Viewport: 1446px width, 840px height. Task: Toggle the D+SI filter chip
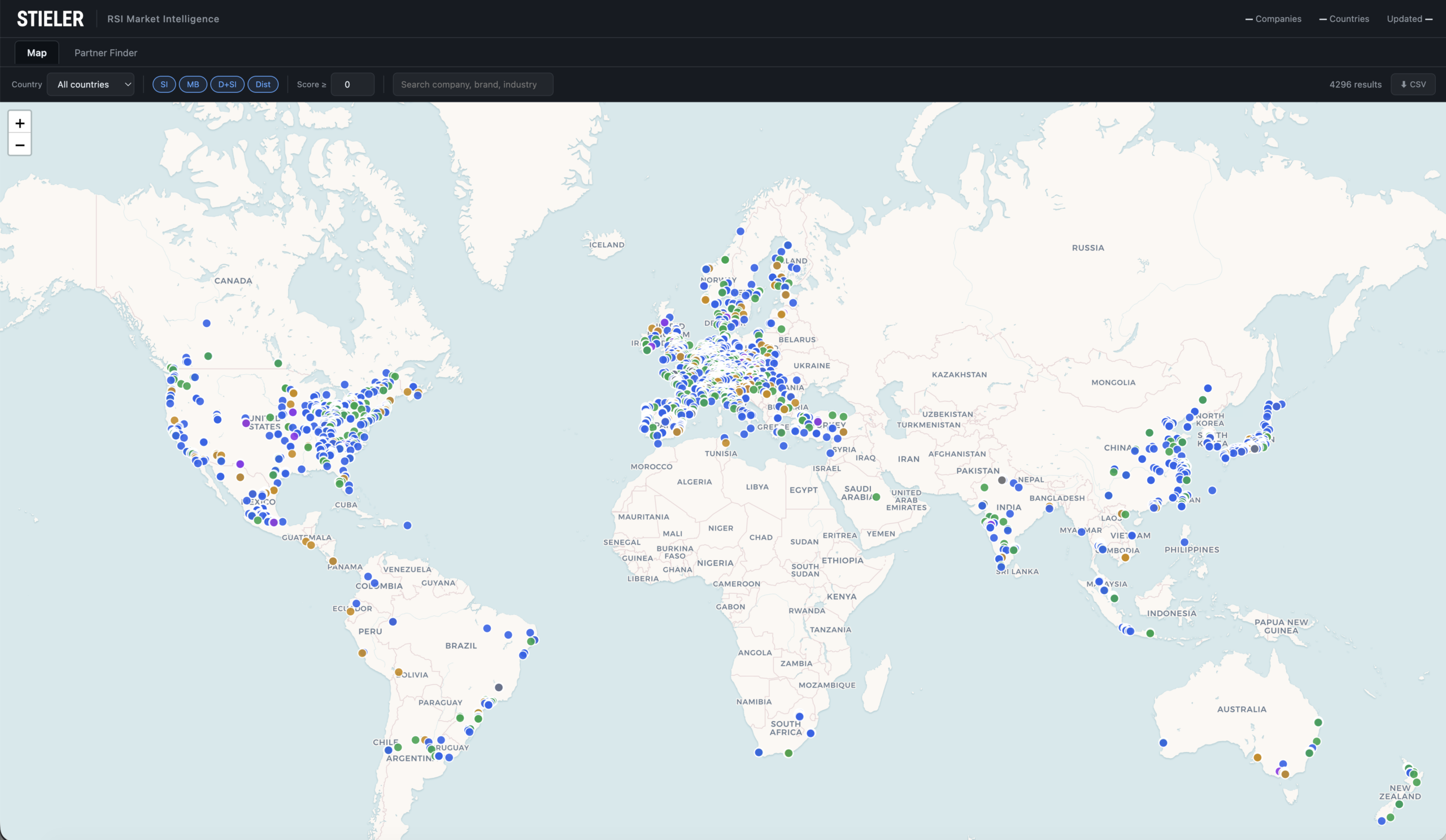click(227, 84)
